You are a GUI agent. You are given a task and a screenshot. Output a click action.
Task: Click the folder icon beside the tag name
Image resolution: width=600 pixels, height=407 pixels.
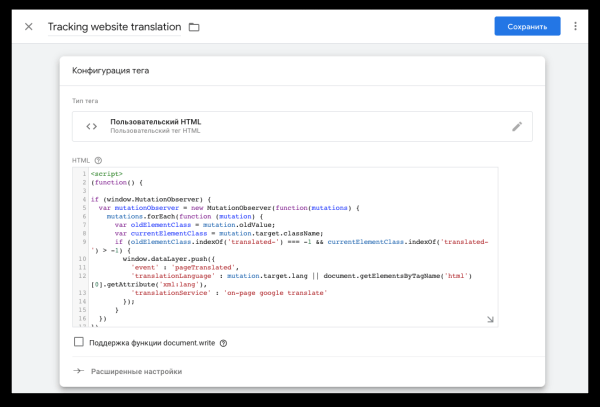click(194, 27)
